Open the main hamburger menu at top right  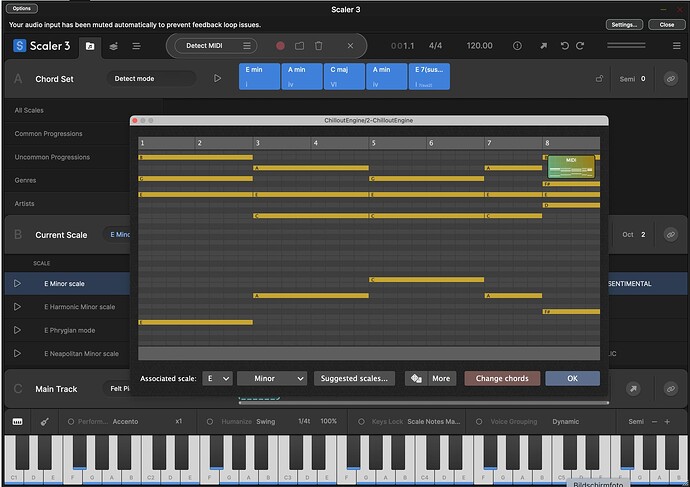(x=676, y=46)
